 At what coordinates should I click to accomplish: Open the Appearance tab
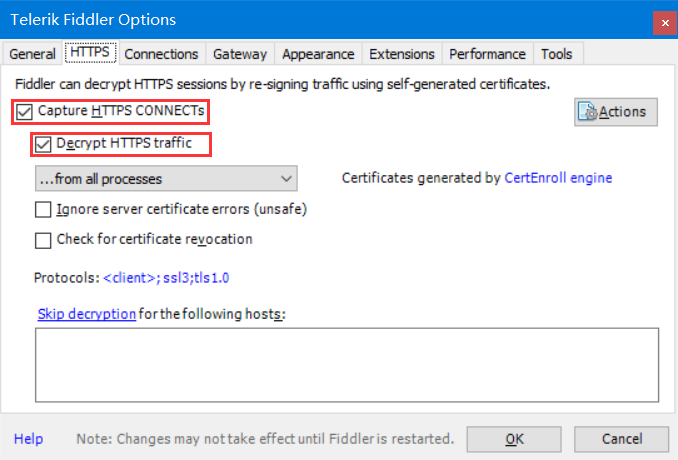click(318, 54)
